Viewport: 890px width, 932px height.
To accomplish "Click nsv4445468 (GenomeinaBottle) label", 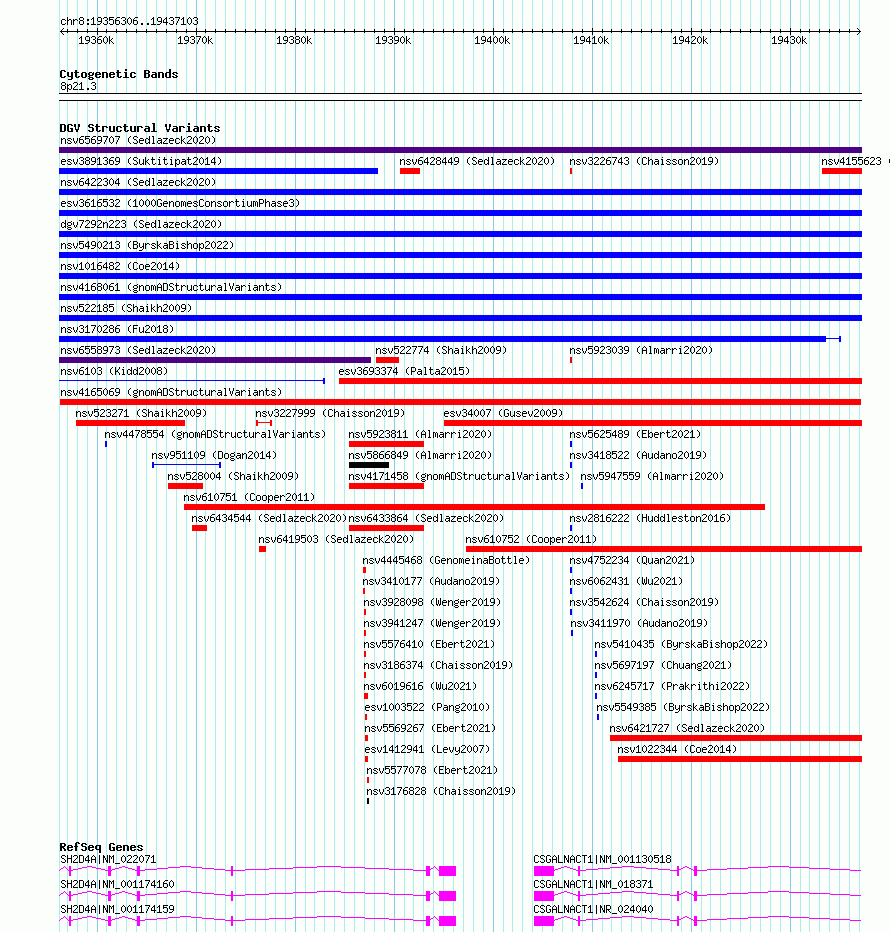I will (x=446, y=561).
